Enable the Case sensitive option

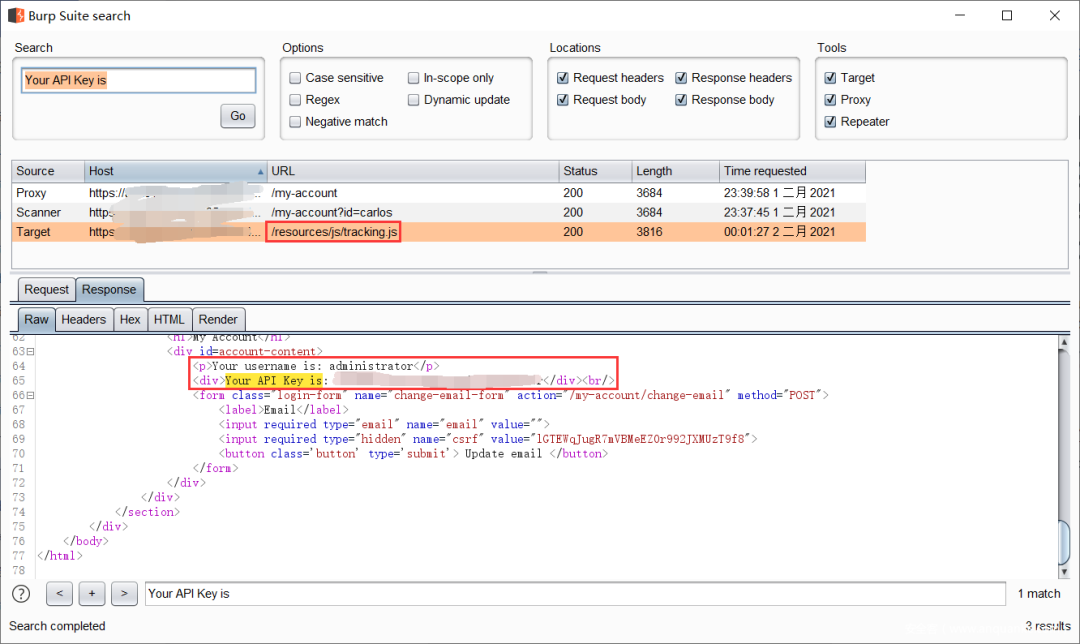[295, 78]
